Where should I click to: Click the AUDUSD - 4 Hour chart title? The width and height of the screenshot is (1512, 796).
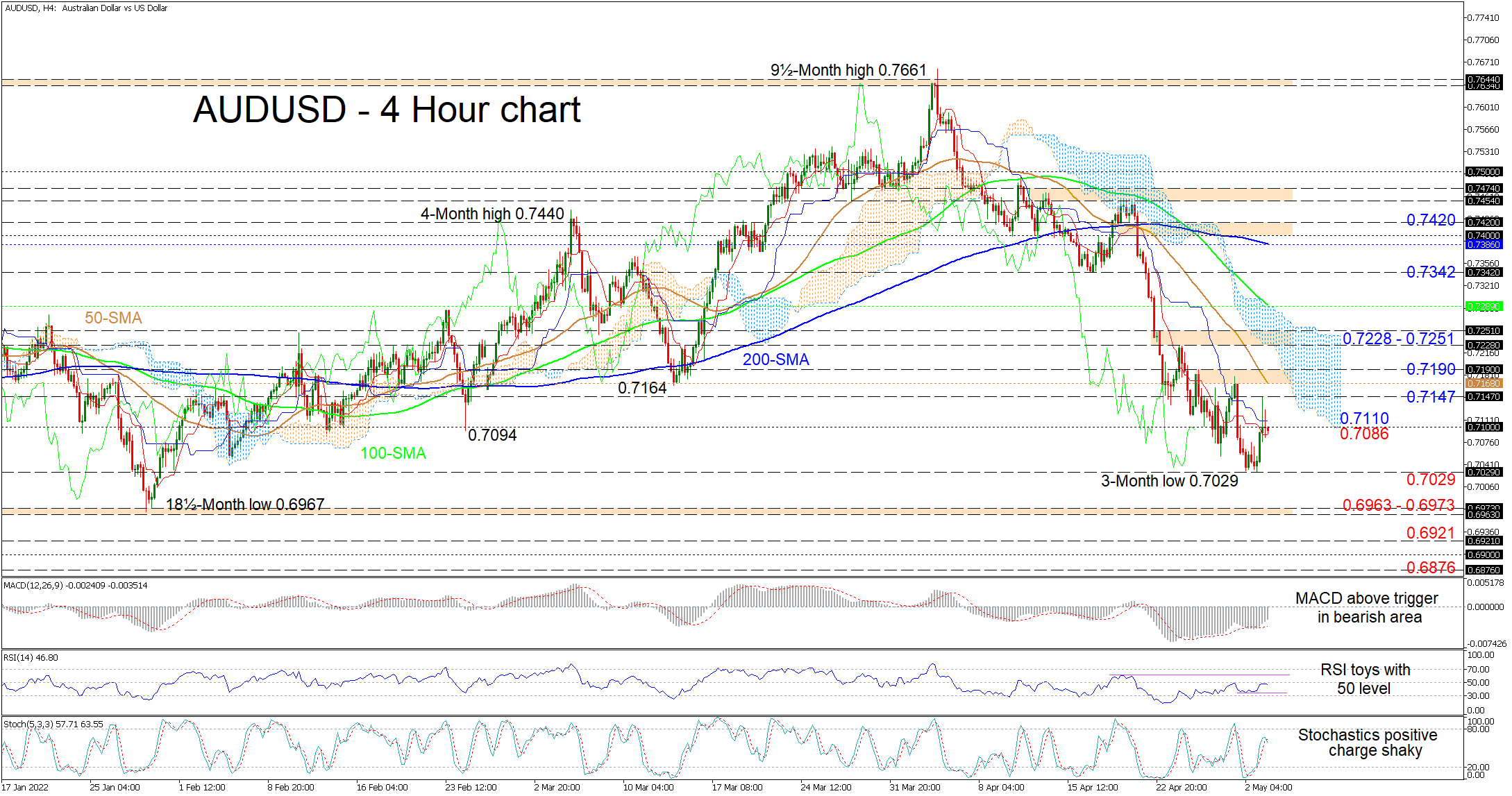[386, 110]
